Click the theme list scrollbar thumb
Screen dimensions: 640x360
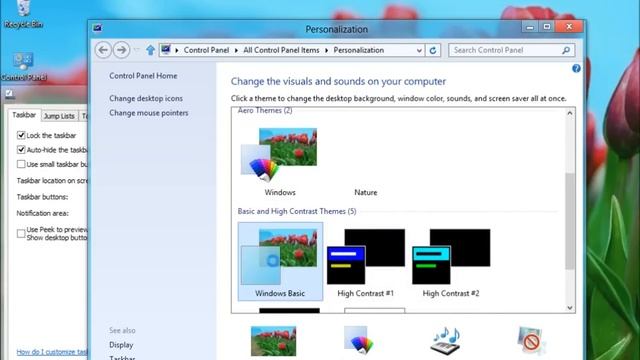click(x=570, y=221)
